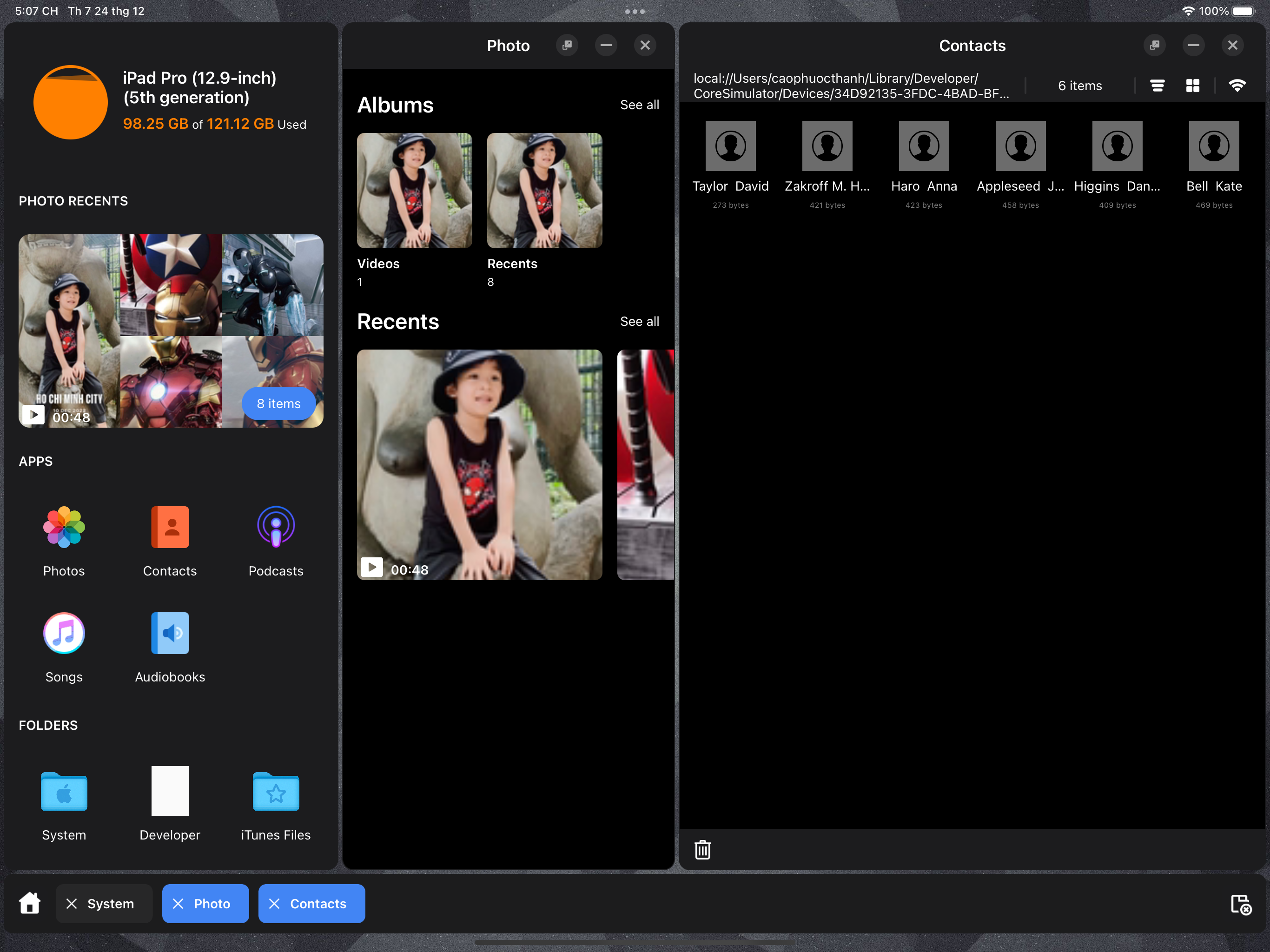Click the Wi-Fi indicator in status bar
1270x952 pixels.
(x=1188, y=11)
